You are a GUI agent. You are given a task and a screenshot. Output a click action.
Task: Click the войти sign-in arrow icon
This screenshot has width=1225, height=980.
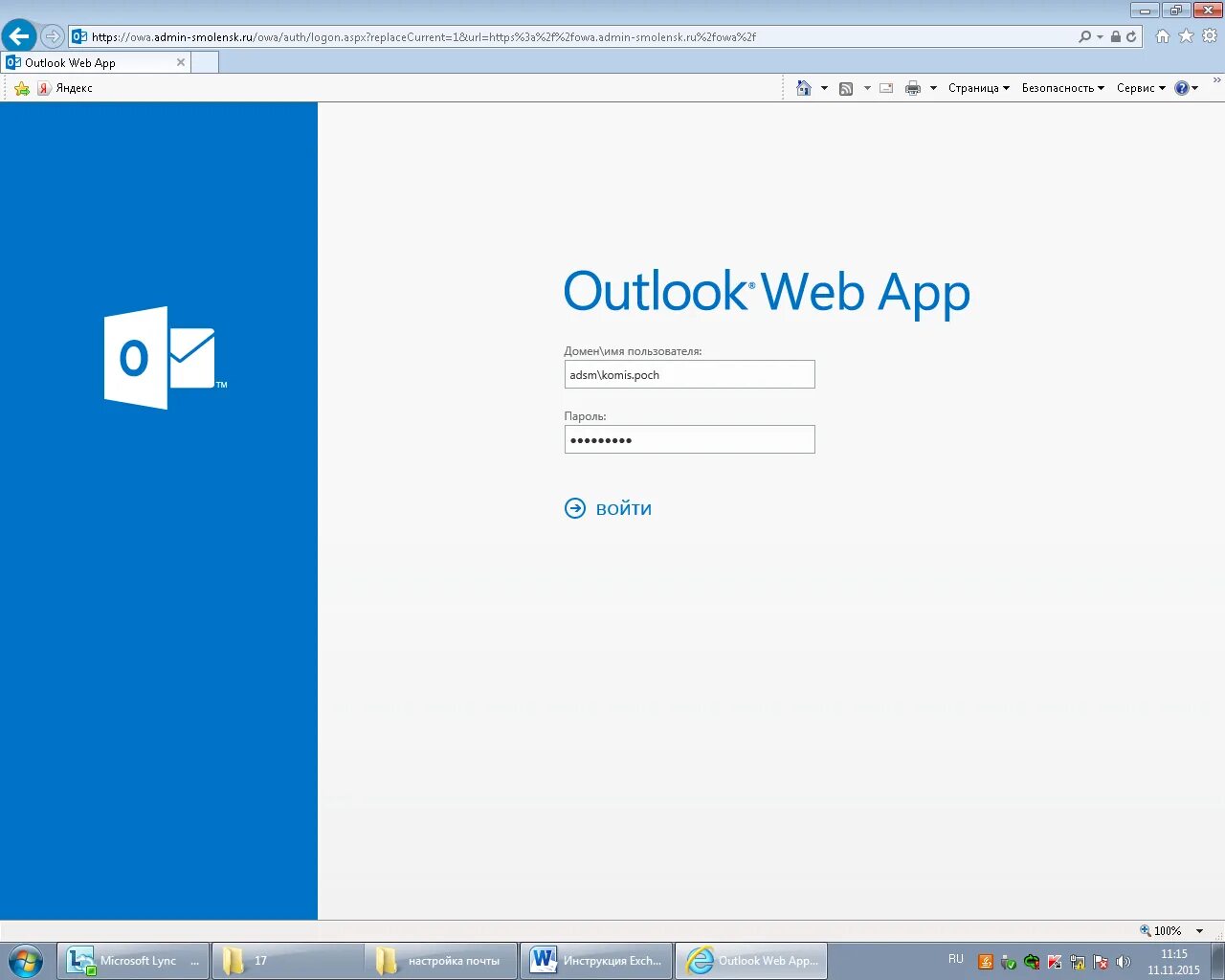click(x=575, y=508)
